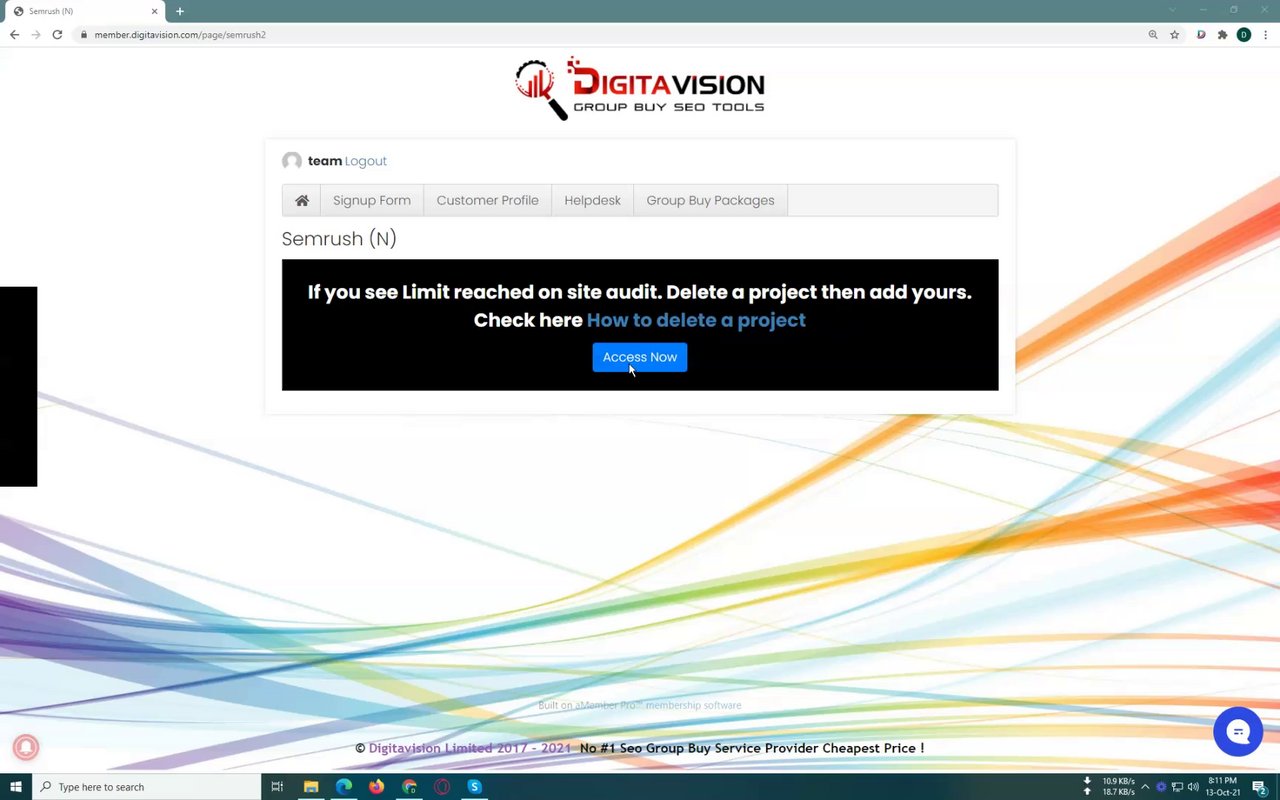Open Group Buy Packages tab
The image size is (1280, 800).
pos(711,200)
